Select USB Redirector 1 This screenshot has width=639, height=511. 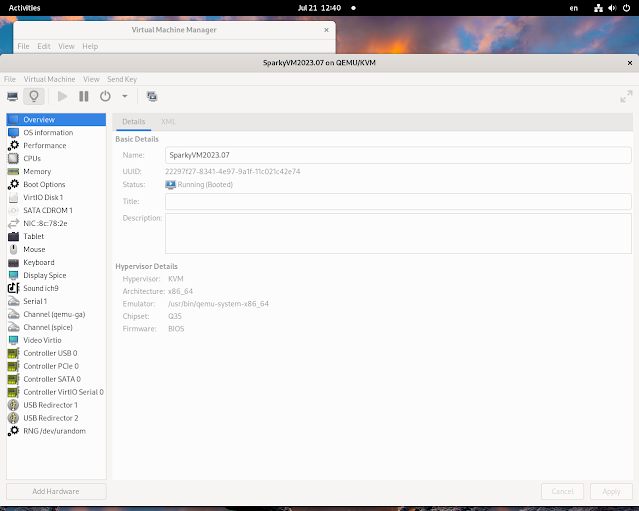56,405
